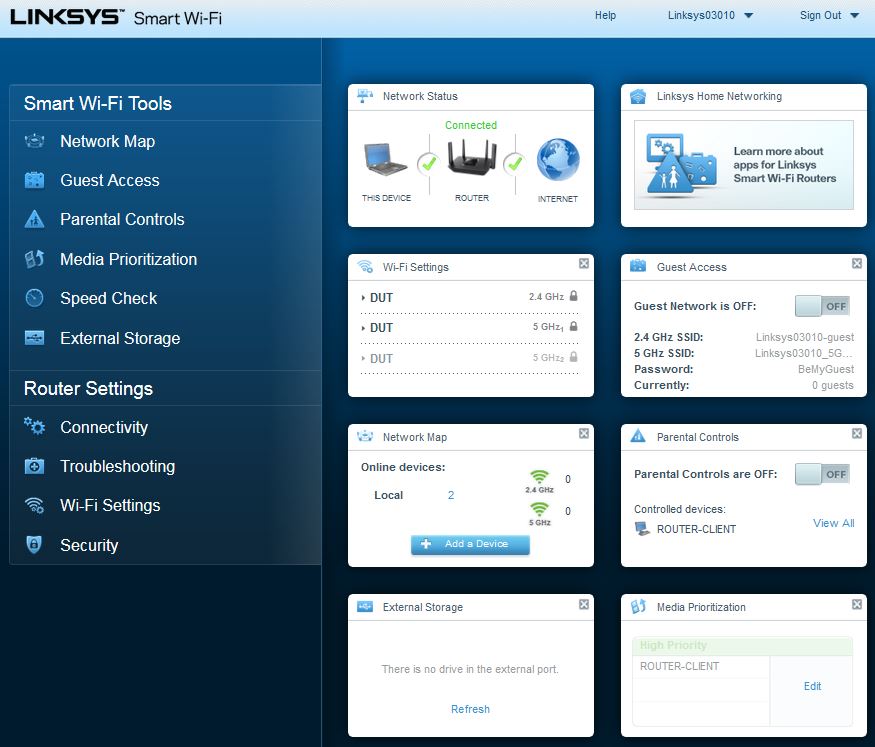Click the Speed Check gauge icon
Viewport: 875px width, 747px height.
35,298
